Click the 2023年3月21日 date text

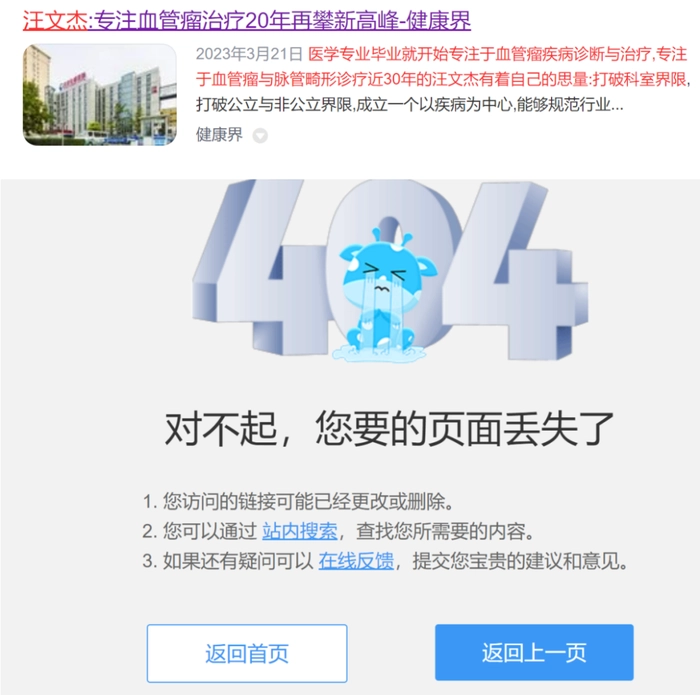tap(249, 54)
